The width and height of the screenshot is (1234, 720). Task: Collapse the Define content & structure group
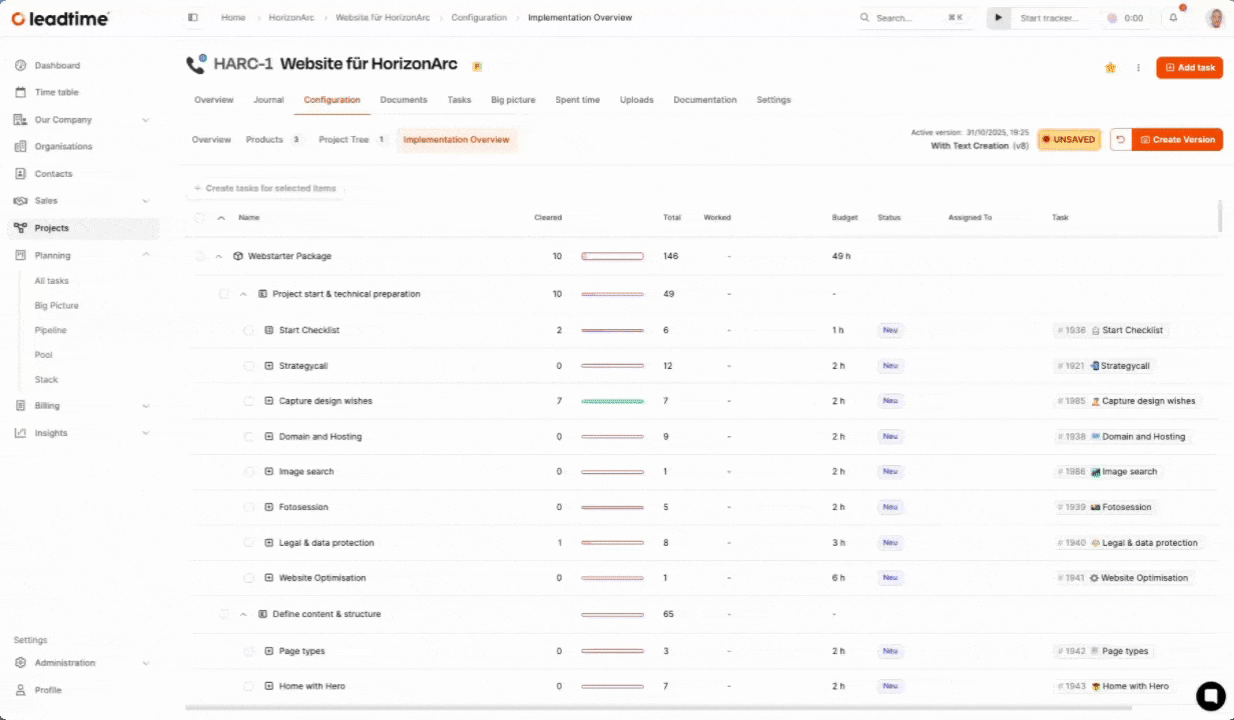[243, 614]
